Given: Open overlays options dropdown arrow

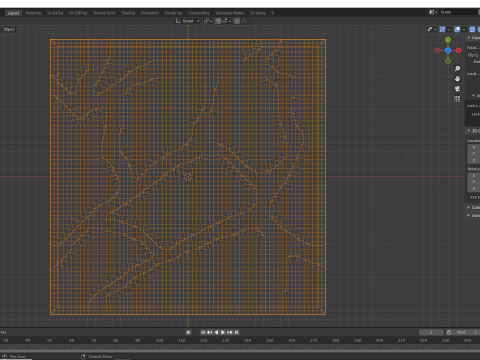Looking at the screenshot, I should coord(464,30).
